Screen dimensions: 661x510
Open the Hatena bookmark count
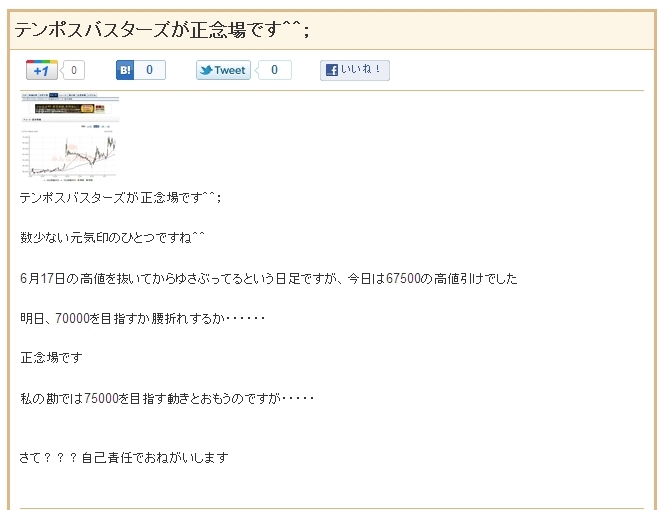tap(150, 70)
